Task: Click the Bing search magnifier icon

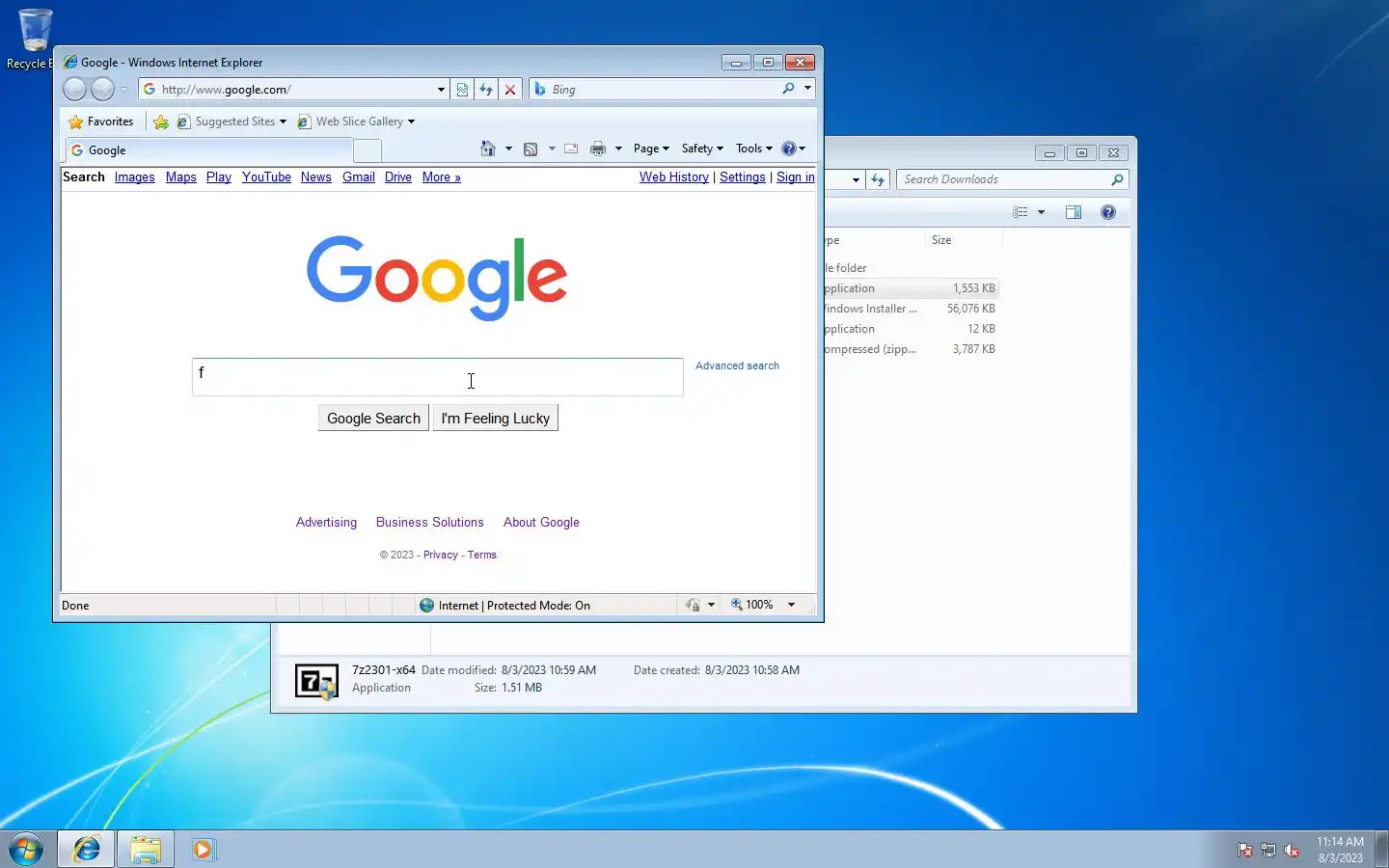Action: pyautogui.click(x=788, y=89)
